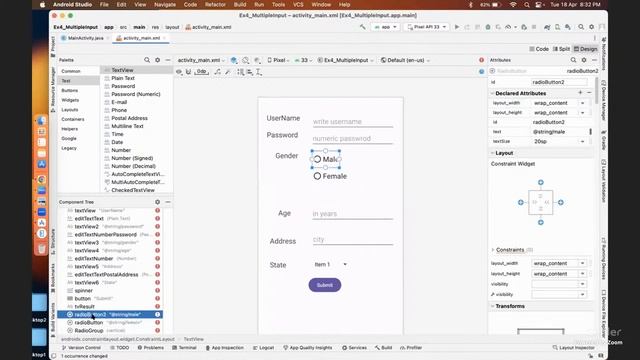This screenshot has height=360, width=640.
Task: Click the Submit button in preview
Action: click(x=325, y=285)
